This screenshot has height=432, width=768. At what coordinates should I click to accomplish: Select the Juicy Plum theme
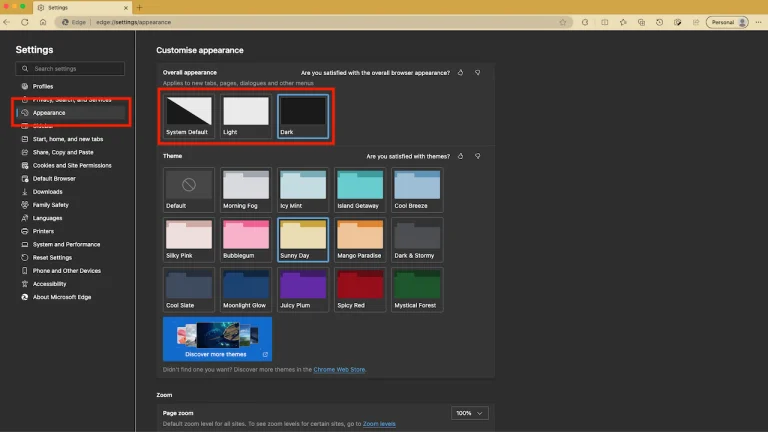(303, 289)
